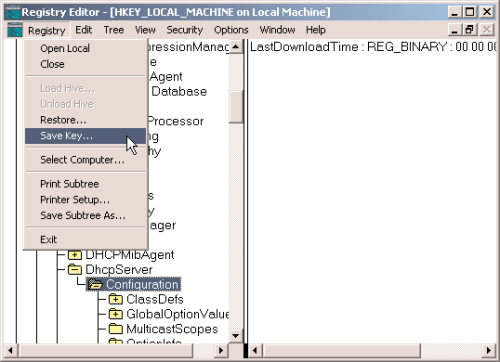Click the Registry Editor title bar icon
Viewport: 500px width, 362px height.
[13, 12]
